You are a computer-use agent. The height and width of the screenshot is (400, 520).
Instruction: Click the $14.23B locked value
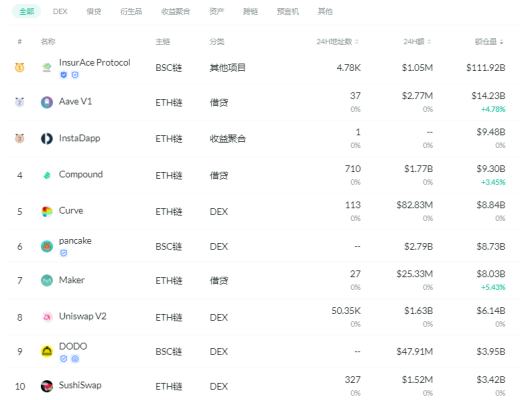click(488, 96)
